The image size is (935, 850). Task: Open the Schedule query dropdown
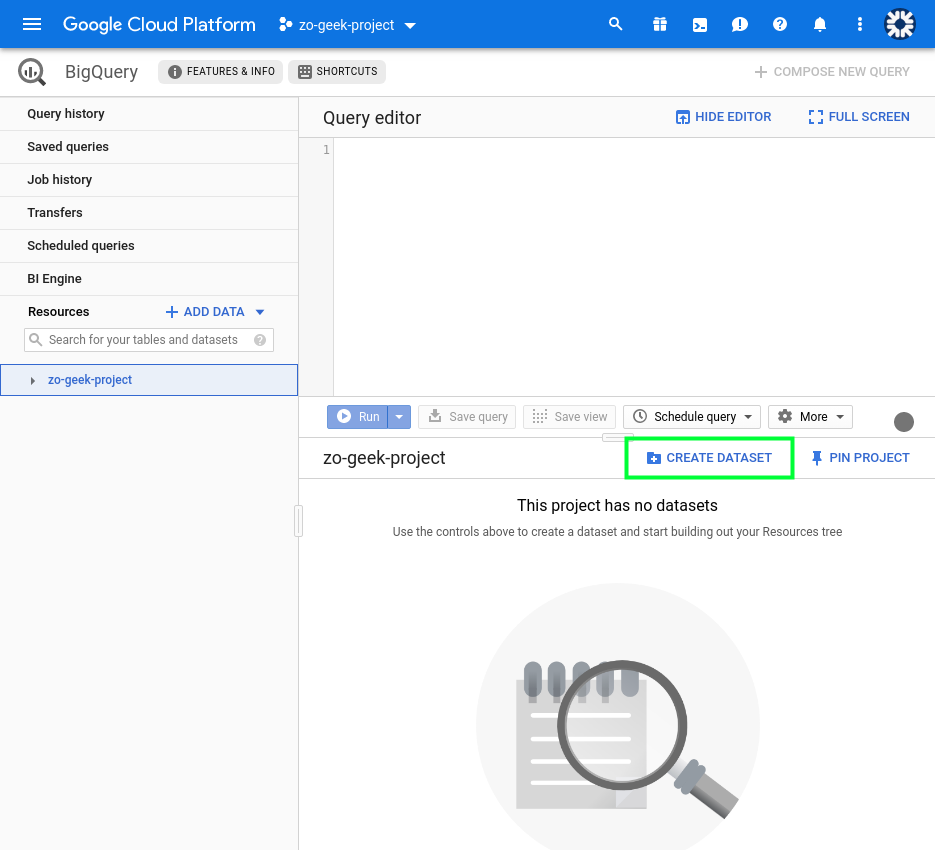[x=692, y=417]
